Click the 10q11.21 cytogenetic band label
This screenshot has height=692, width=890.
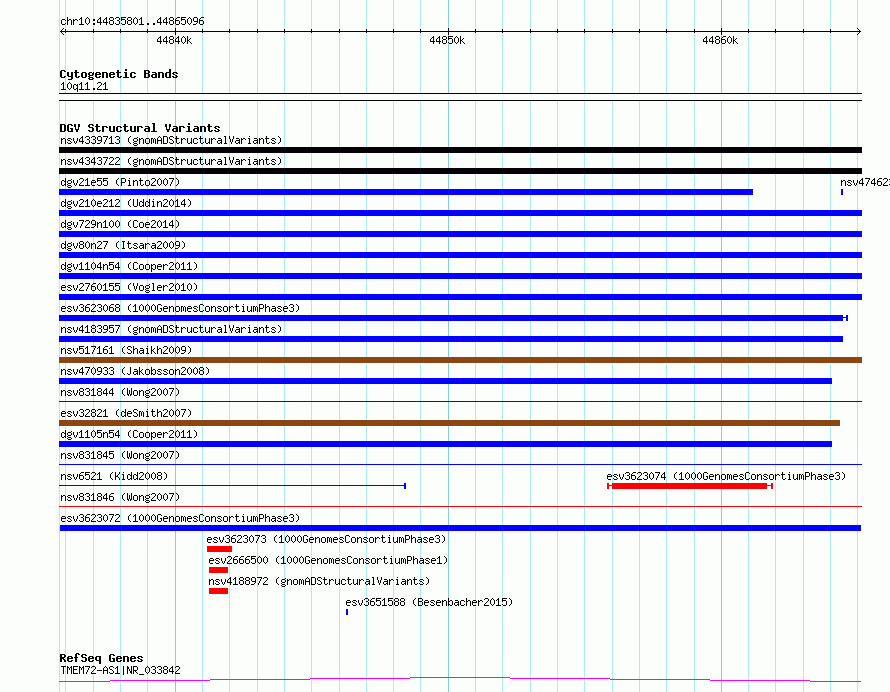pyautogui.click(x=84, y=86)
